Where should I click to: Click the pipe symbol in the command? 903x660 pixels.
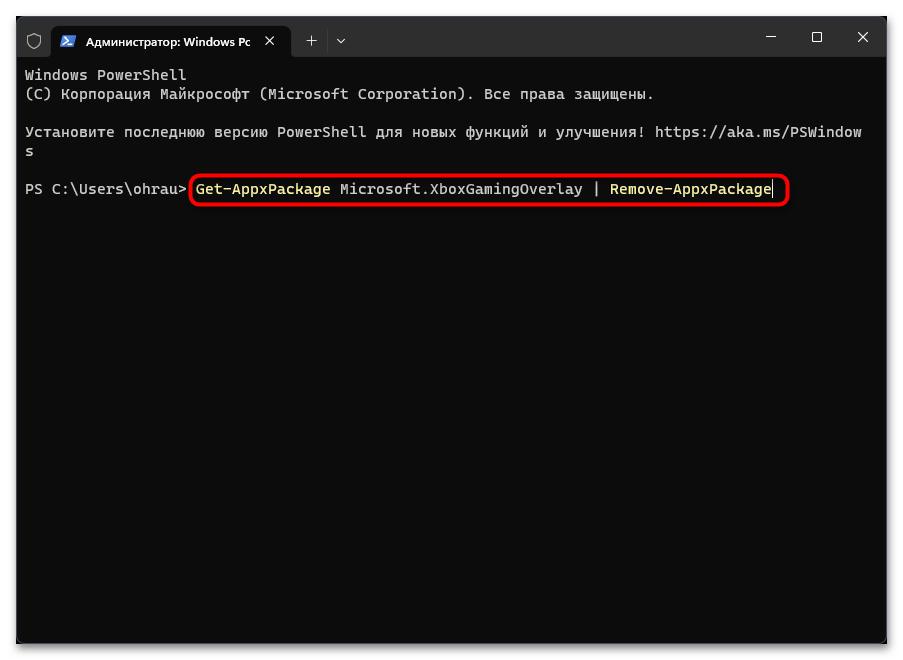tap(597, 189)
